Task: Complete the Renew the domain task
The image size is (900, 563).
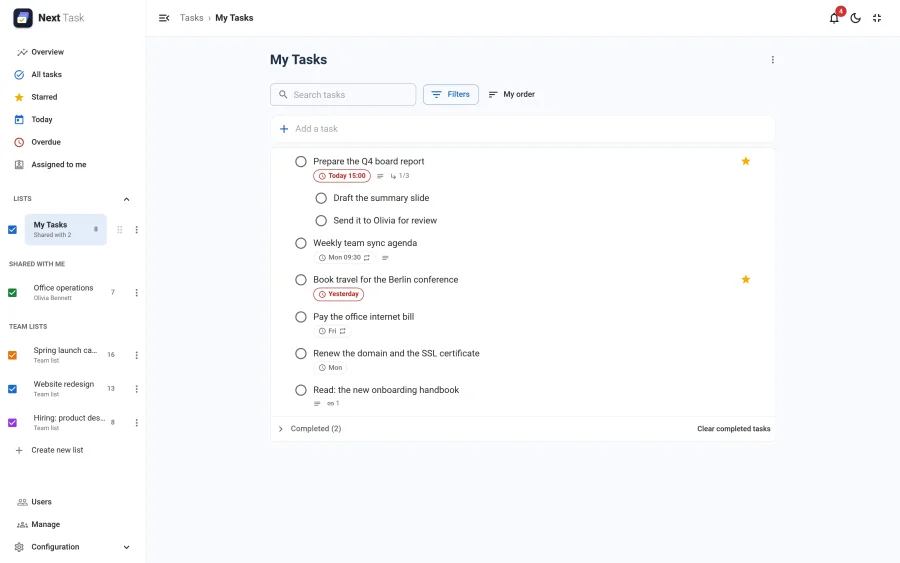Action: pyautogui.click(x=301, y=354)
